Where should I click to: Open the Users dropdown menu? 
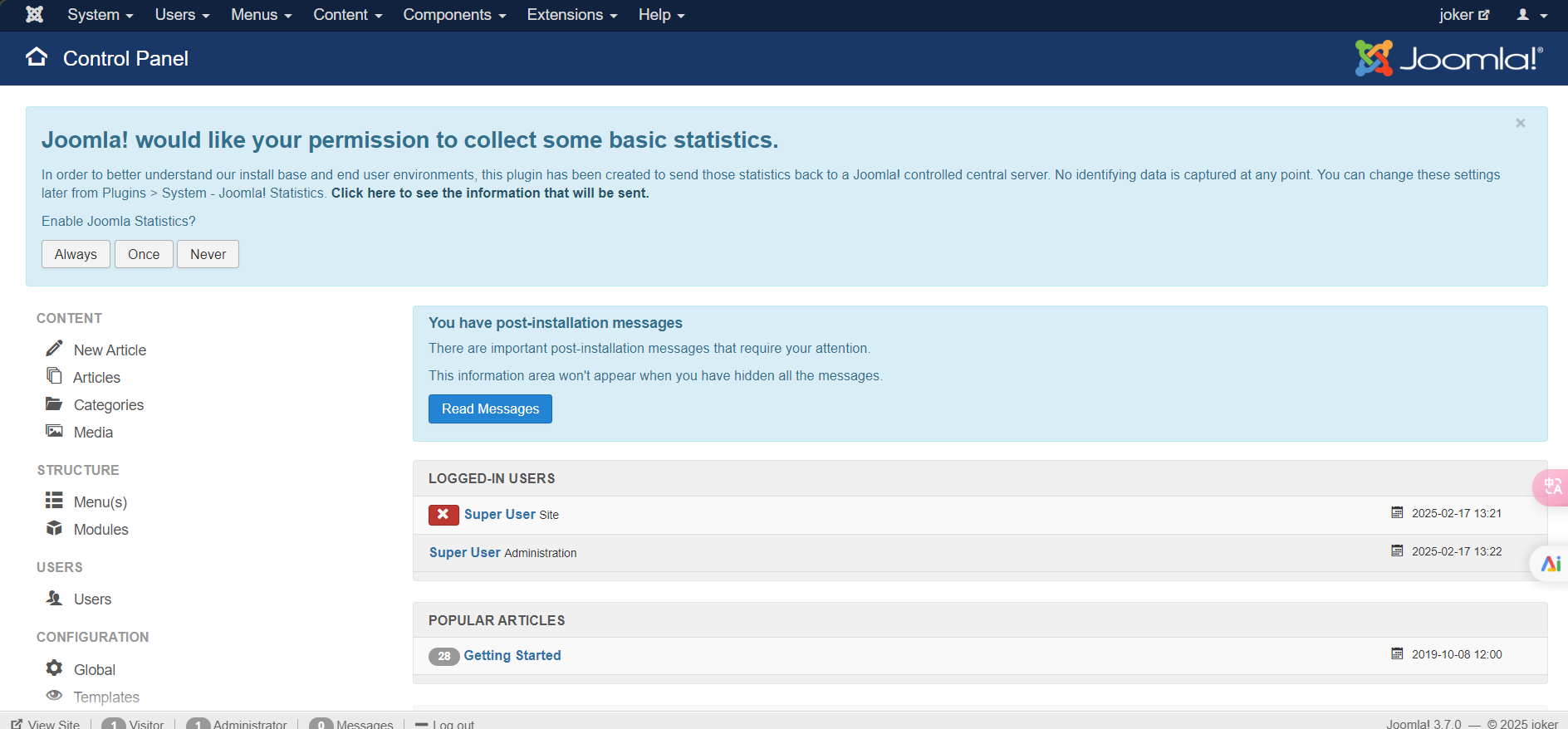coord(182,15)
